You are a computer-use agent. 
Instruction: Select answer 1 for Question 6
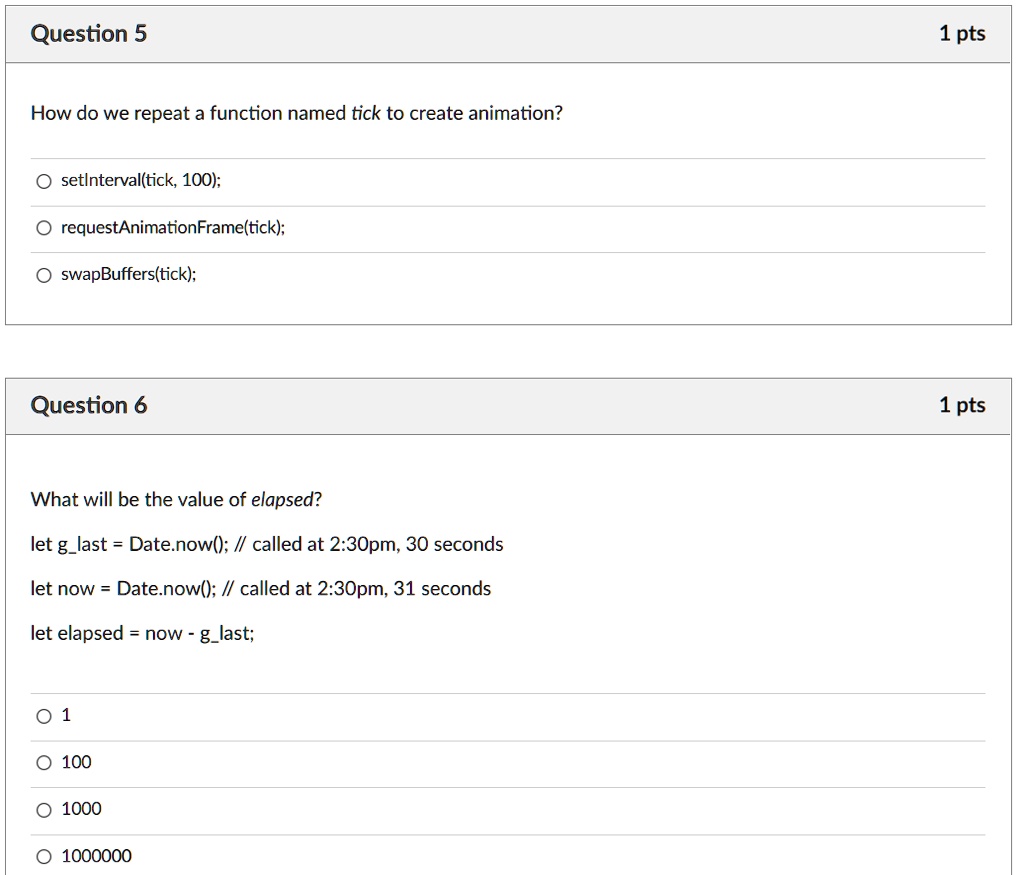click(x=44, y=716)
